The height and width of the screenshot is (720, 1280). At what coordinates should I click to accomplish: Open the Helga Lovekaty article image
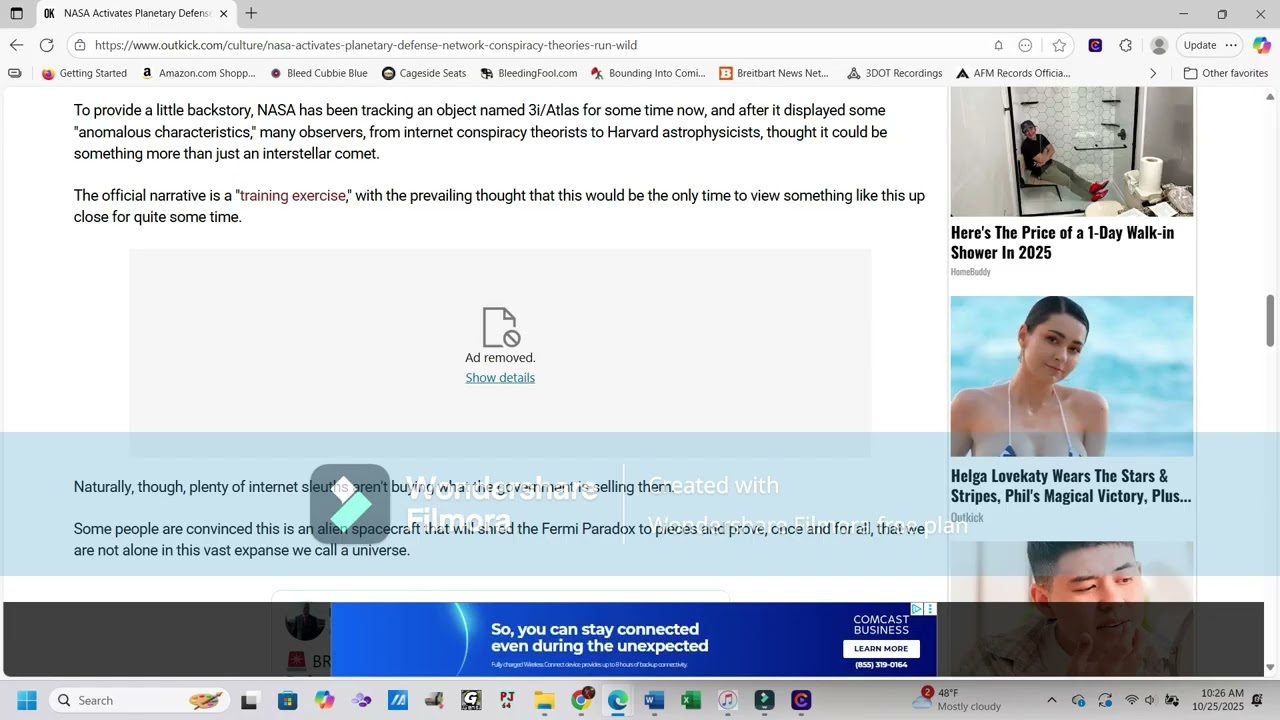click(x=1072, y=377)
